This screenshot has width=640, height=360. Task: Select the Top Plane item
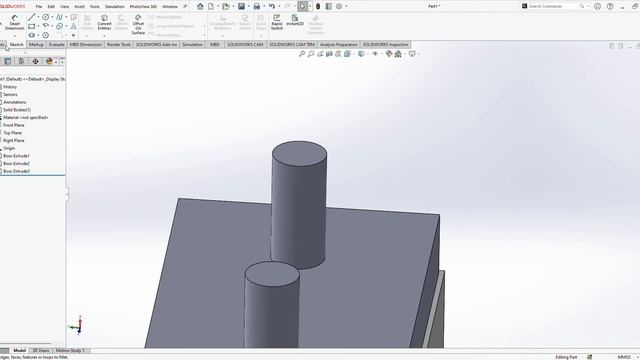[x=12, y=133]
